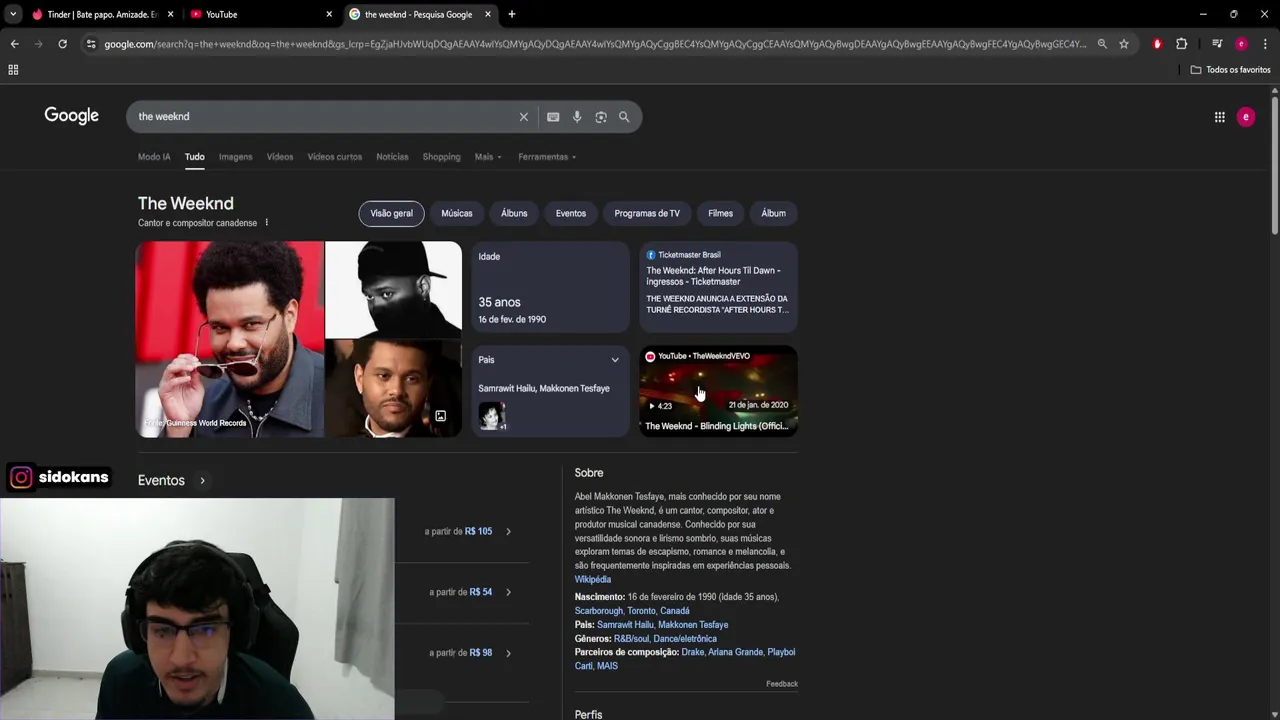Close the Tinder tab
1280x720 pixels.
point(170,14)
